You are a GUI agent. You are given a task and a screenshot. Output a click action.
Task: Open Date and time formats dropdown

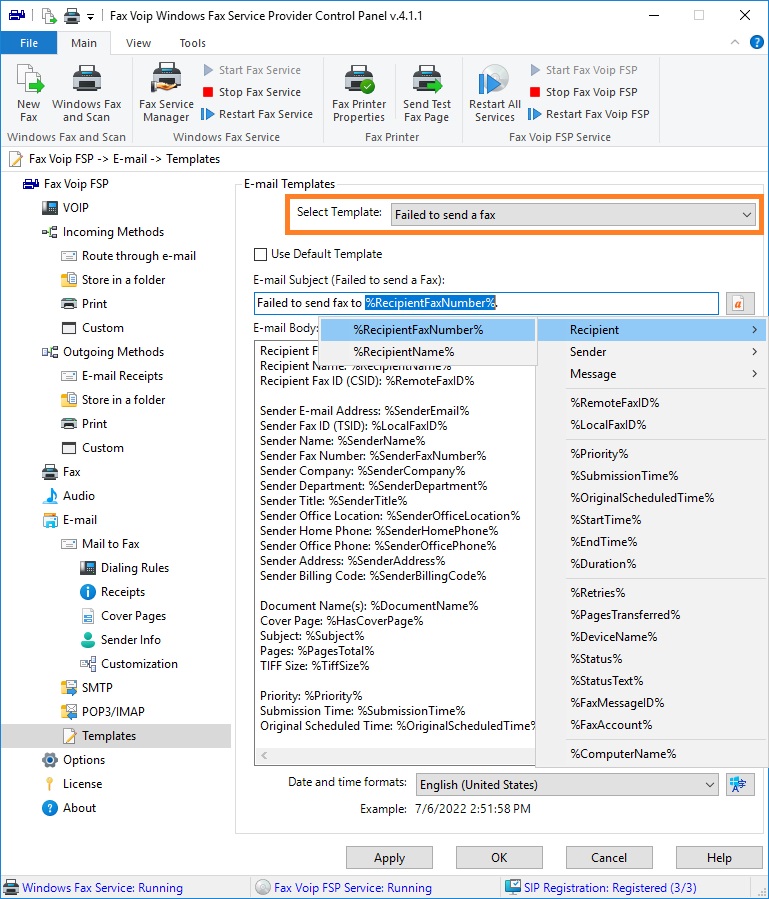click(x=567, y=784)
